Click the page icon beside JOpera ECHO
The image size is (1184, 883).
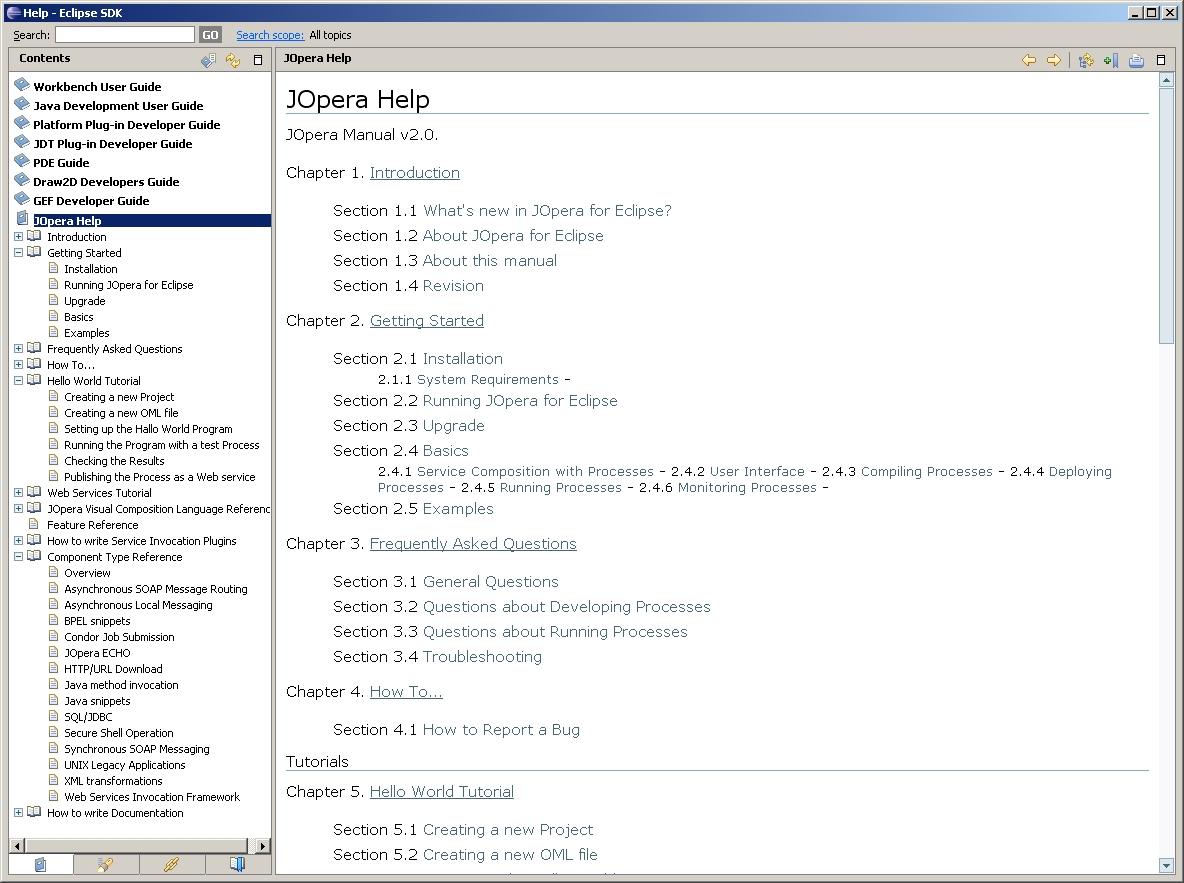pos(54,652)
